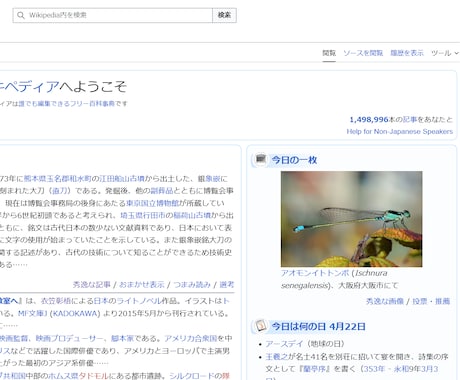The width and height of the screenshot is (460, 380).
Task: Open the ソースを閲覧 tab
Action: pyautogui.click(x=363, y=53)
